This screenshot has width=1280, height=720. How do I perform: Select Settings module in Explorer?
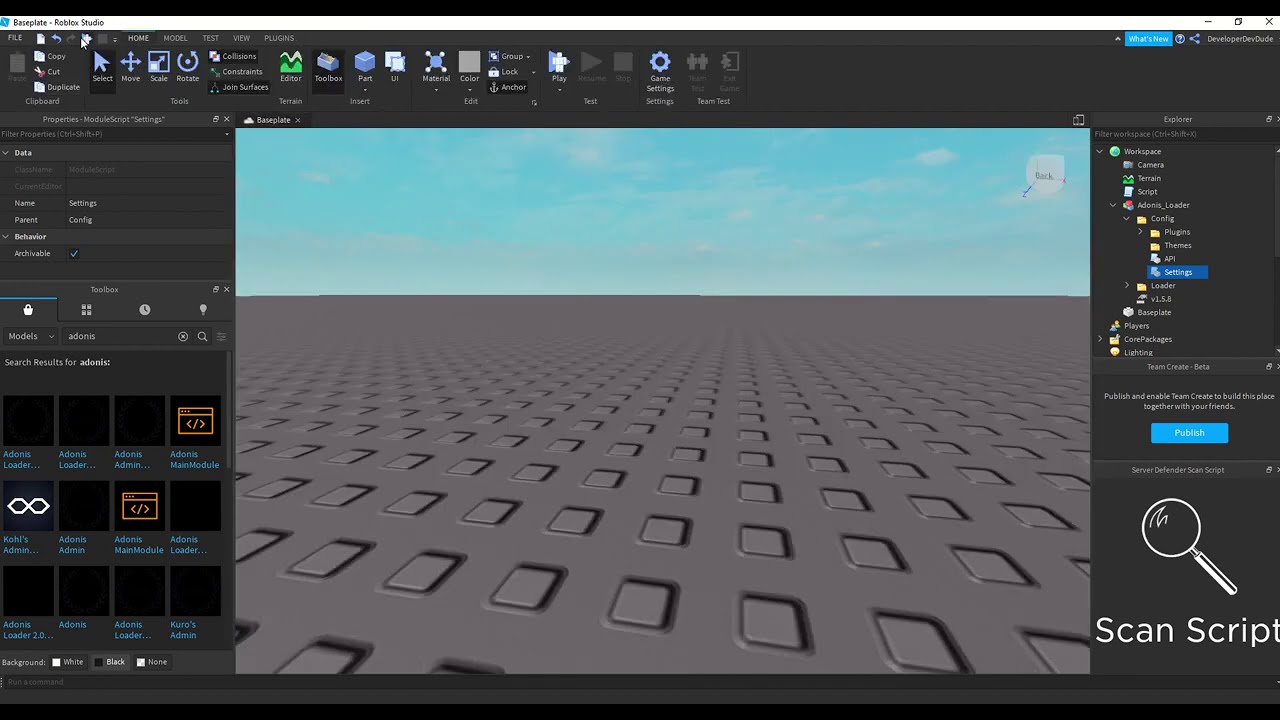click(x=1178, y=272)
